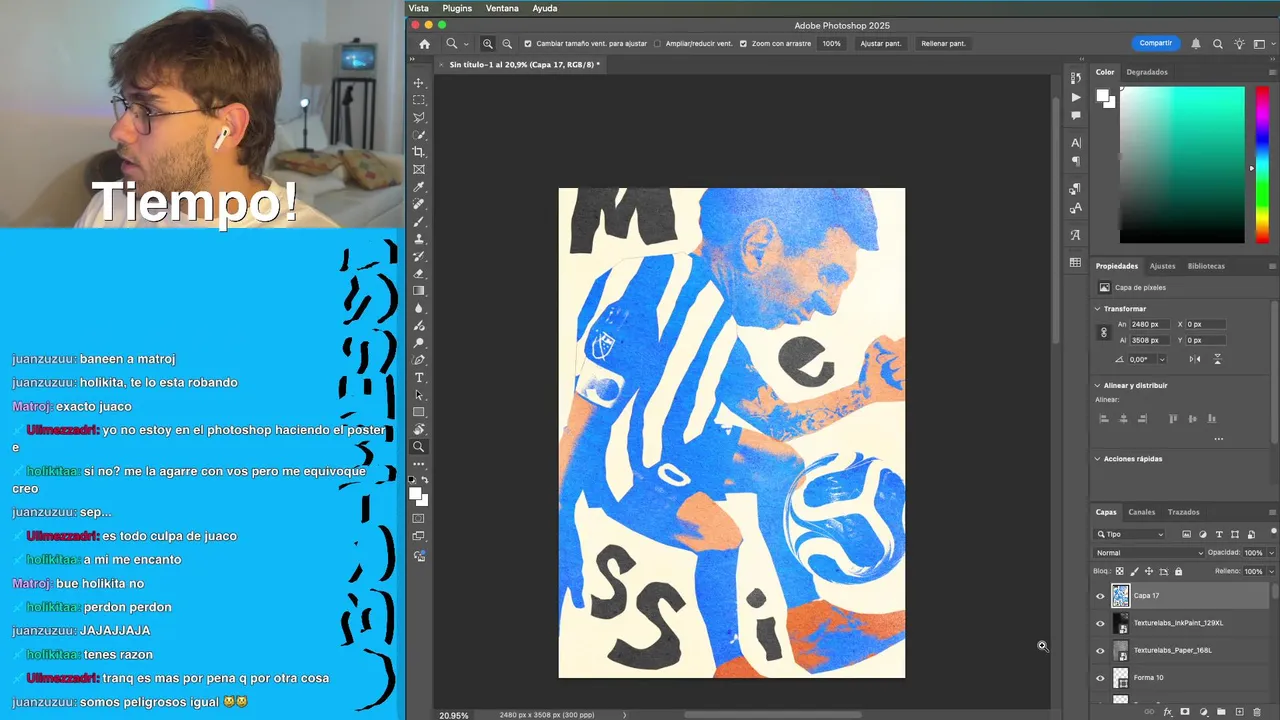
Task: Open the Search magnifier in top bar
Action: coord(1218,44)
